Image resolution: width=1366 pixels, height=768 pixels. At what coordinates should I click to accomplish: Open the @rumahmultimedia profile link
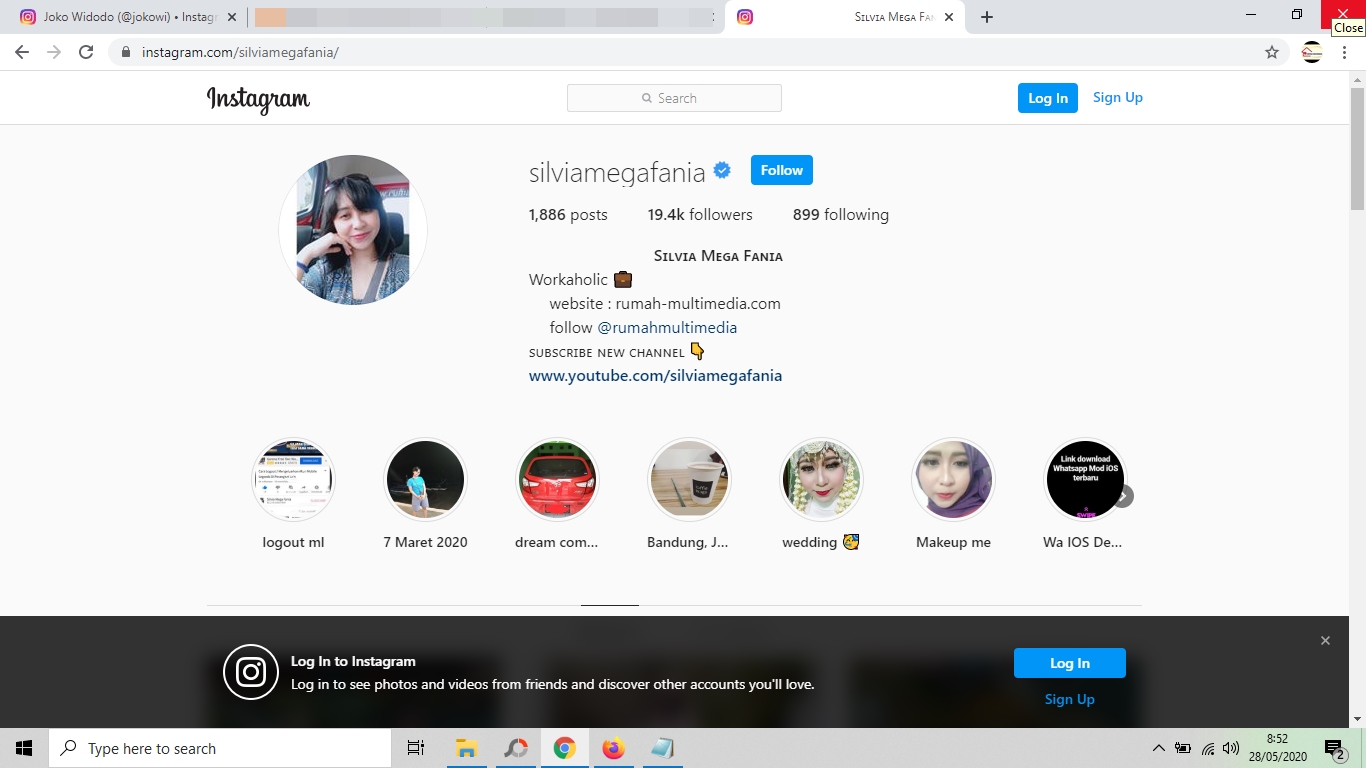[667, 327]
